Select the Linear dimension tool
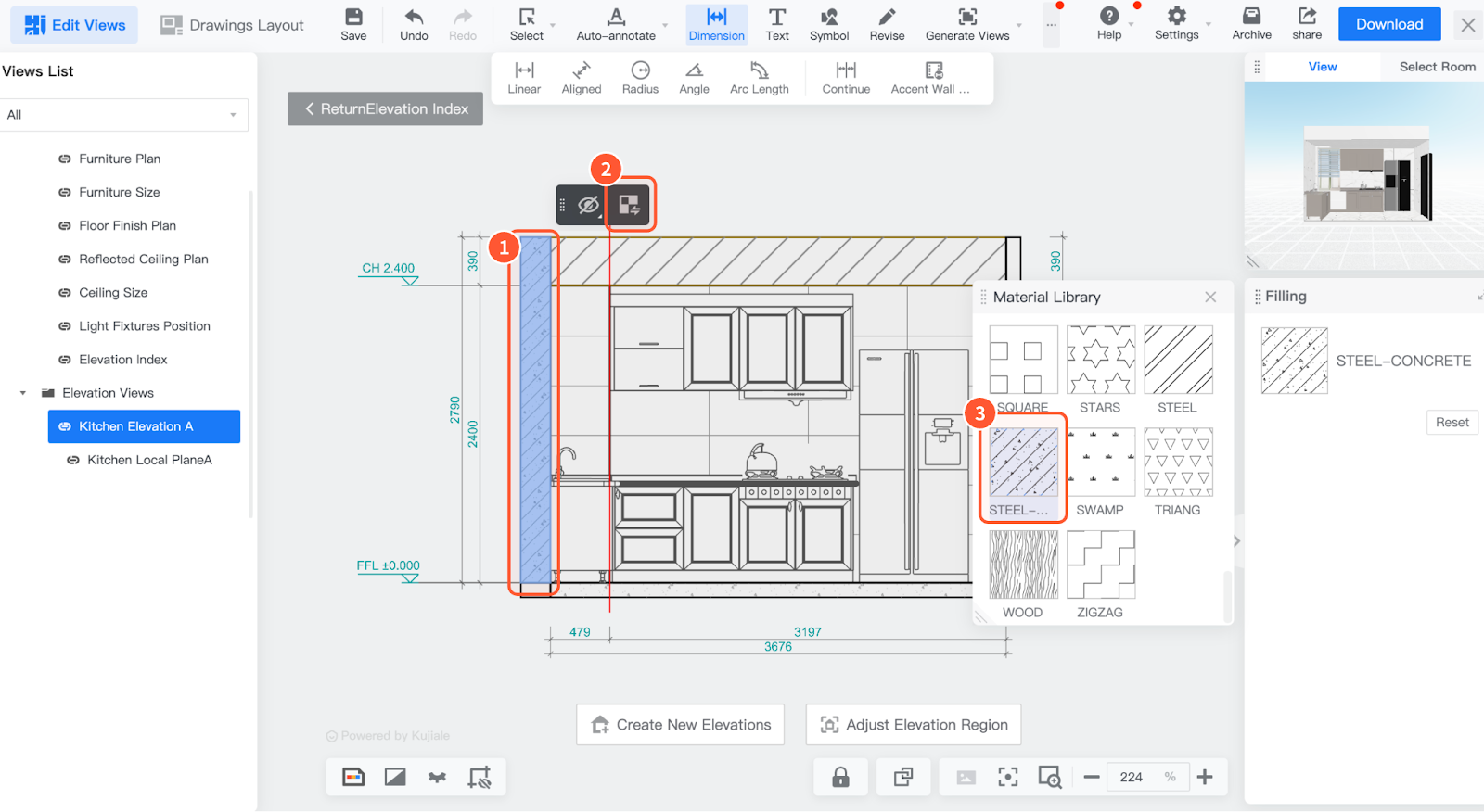This screenshot has height=812, width=1484. point(524,78)
